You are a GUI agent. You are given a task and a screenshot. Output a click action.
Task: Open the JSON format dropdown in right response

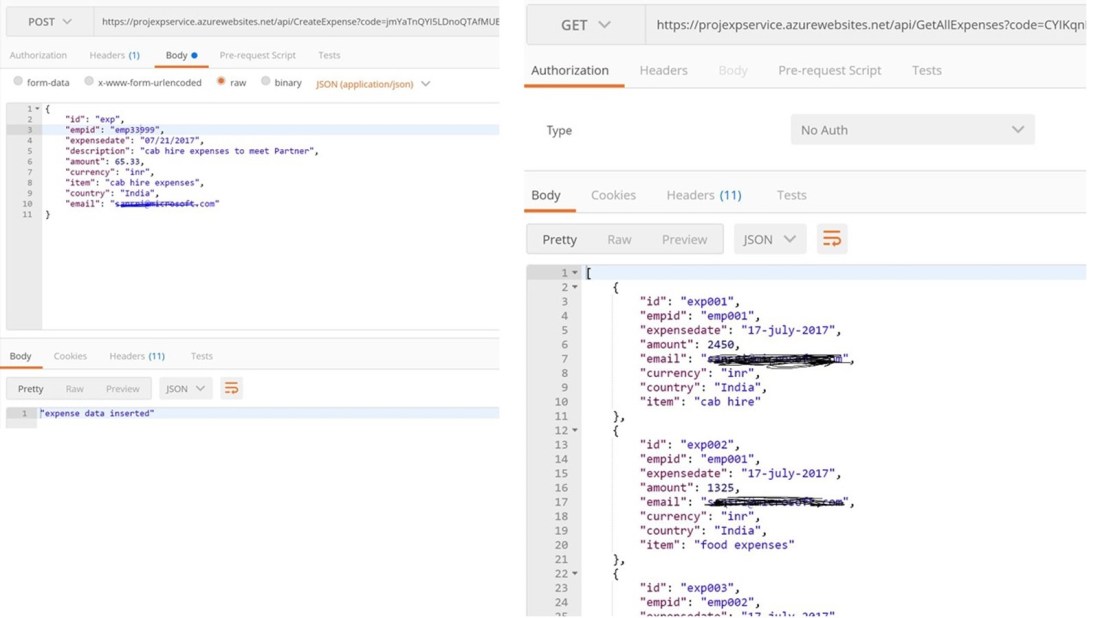pos(770,239)
